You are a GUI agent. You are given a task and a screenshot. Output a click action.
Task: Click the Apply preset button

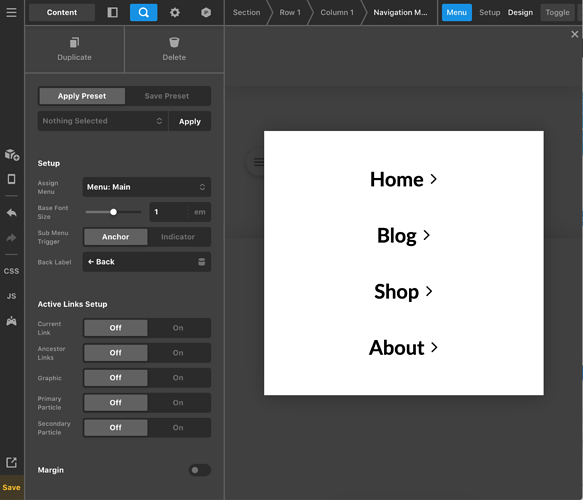click(190, 121)
